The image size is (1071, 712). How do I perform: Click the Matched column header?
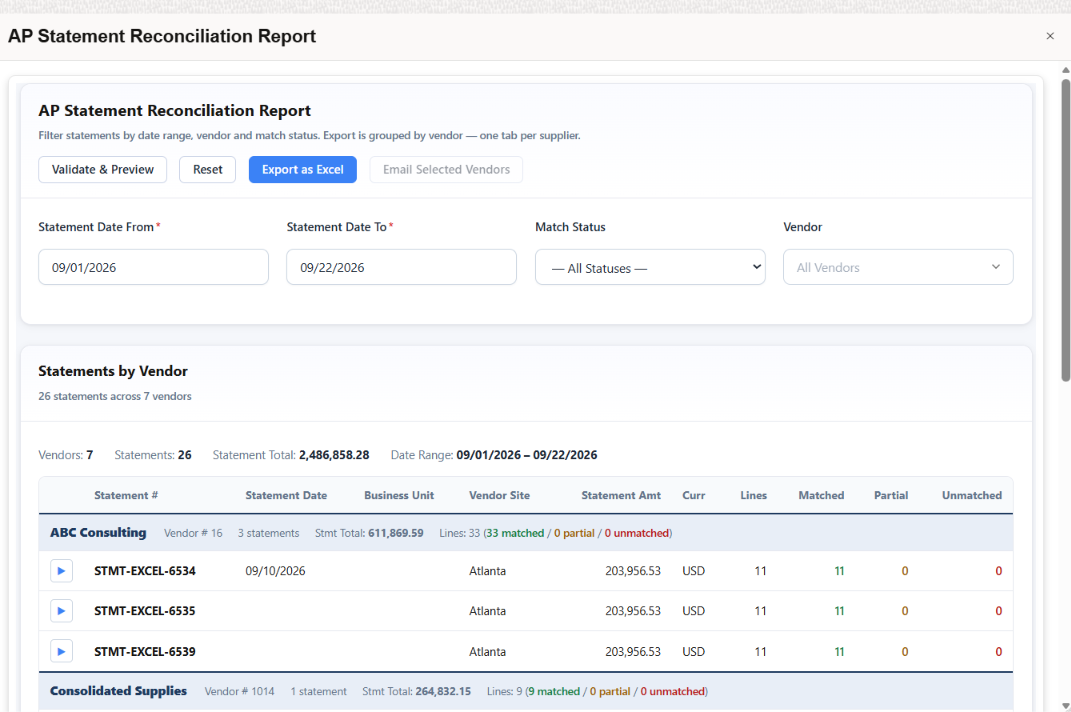coord(821,495)
